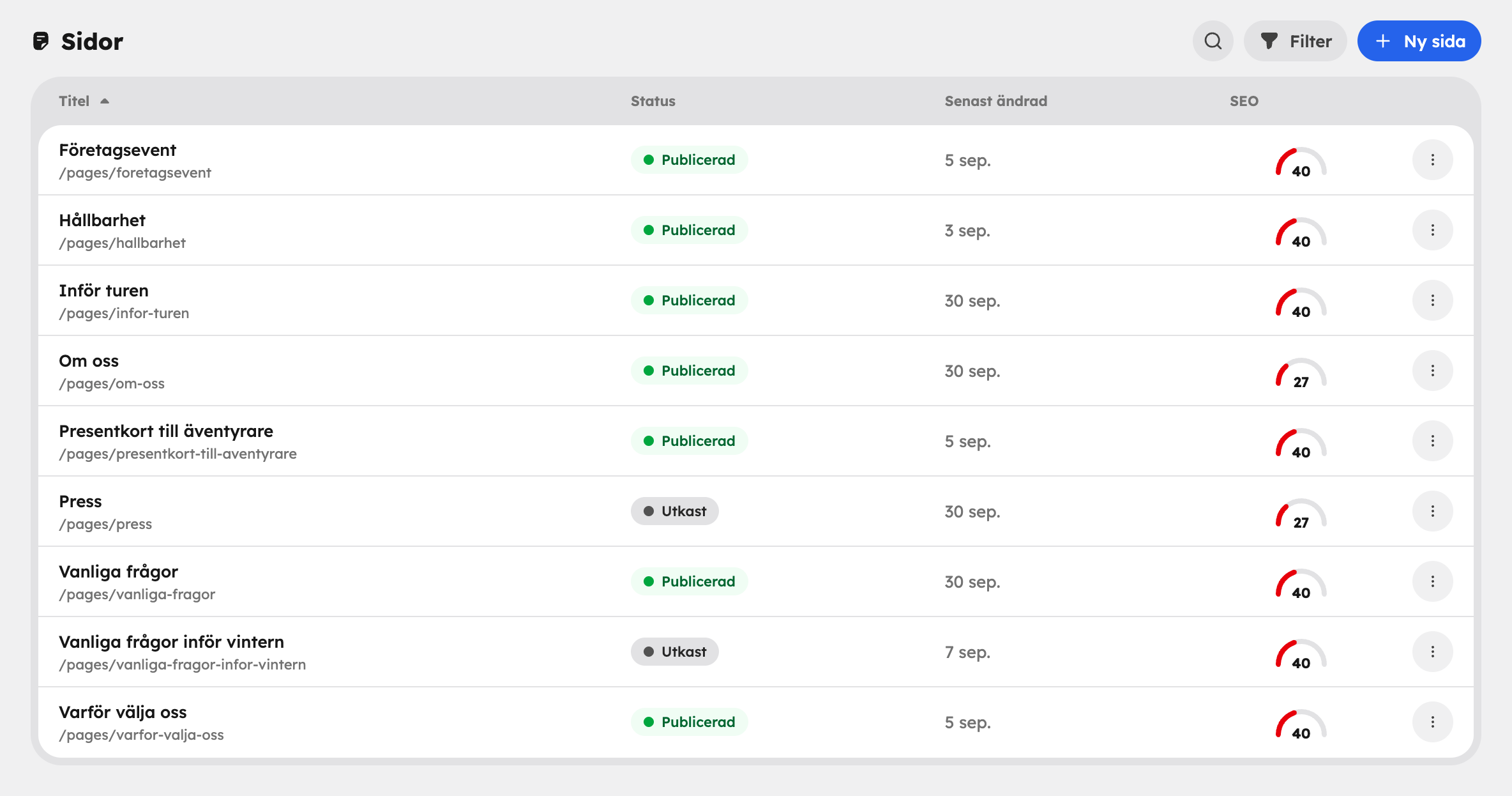Open Vanliga frågor inför vintern title

pos(172,642)
